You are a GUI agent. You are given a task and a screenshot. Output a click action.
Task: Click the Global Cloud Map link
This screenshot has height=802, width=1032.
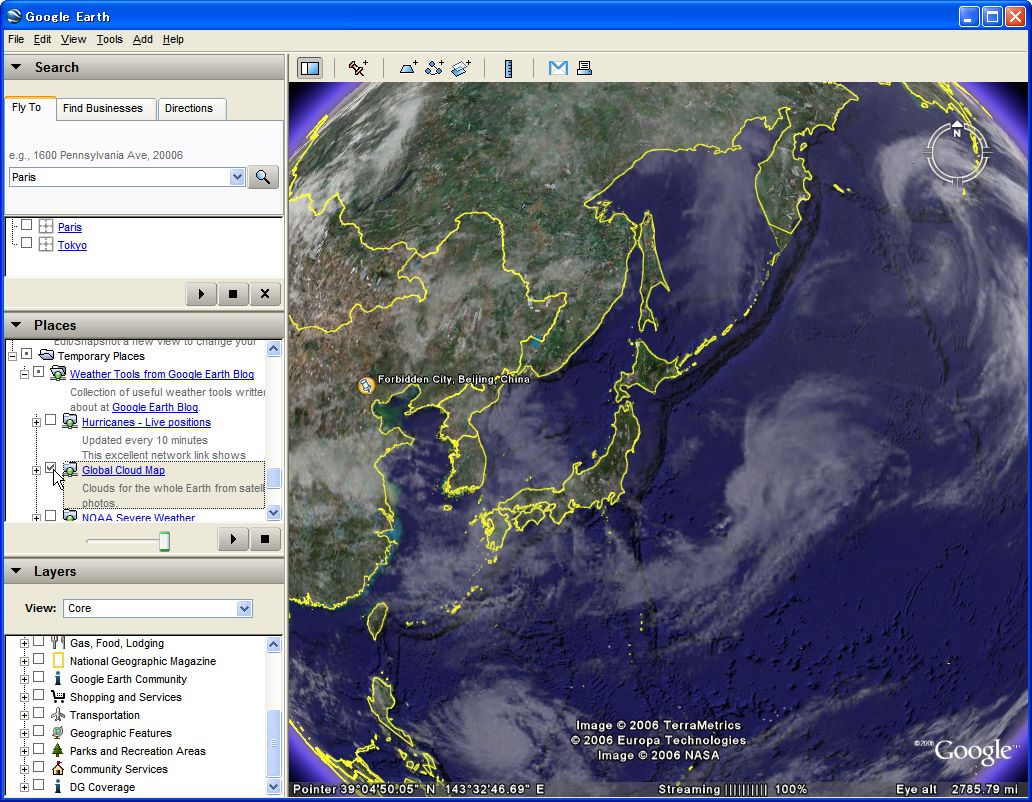point(123,470)
